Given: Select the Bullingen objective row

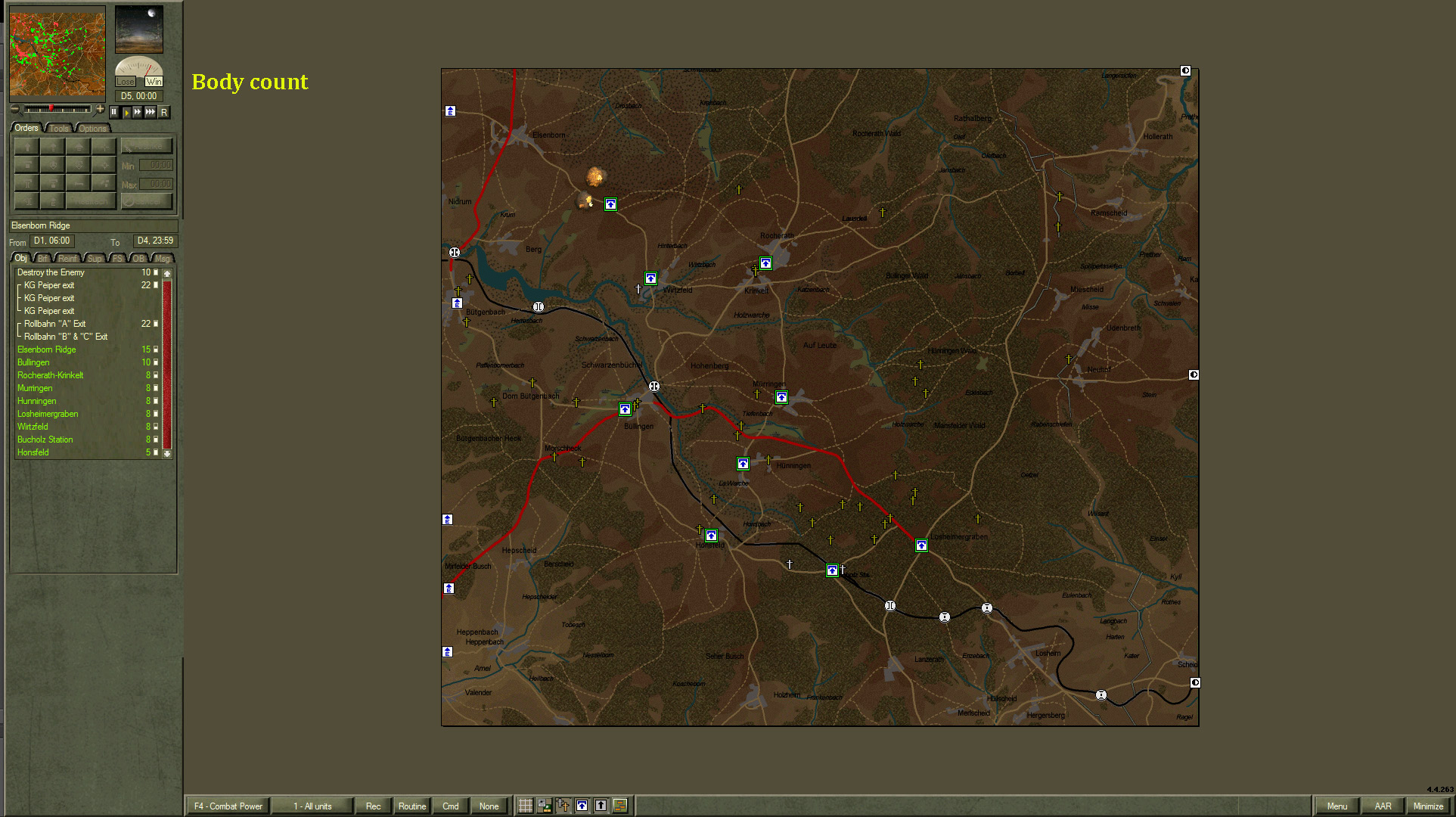Looking at the screenshot, I should tap(87, 362).
